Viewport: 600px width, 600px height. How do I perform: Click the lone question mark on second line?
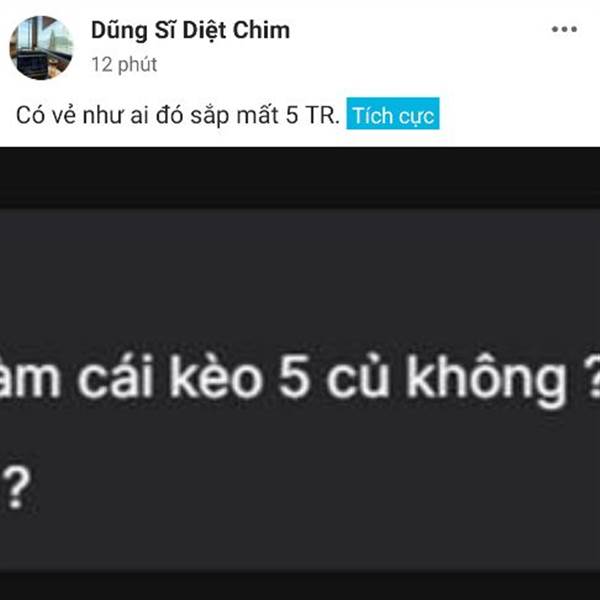16,489
